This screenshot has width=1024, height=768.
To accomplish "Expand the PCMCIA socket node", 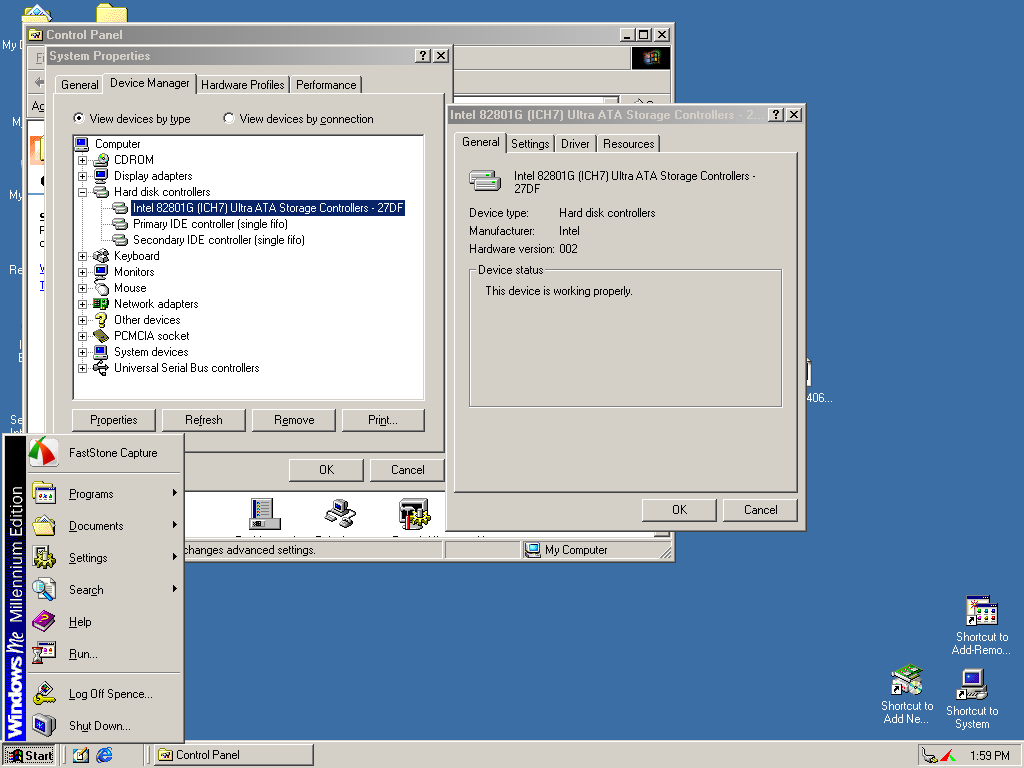I will tap(82, 336).
